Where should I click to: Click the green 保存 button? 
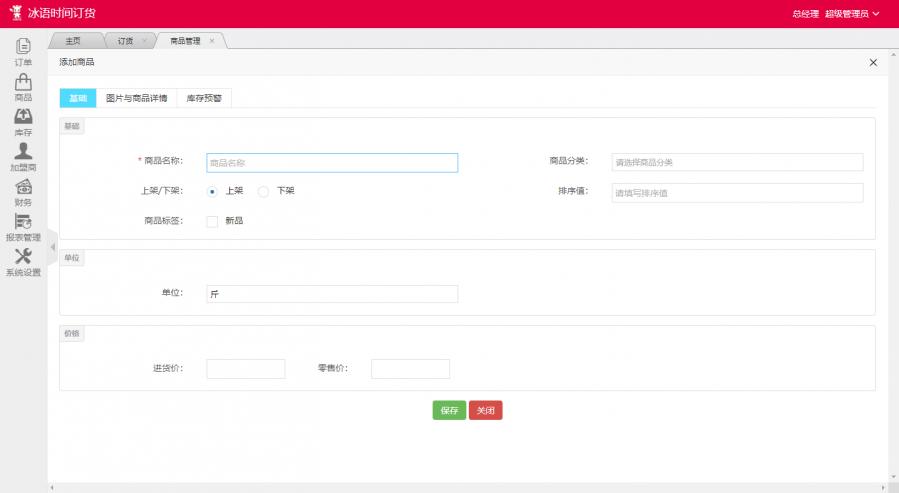point(449,410)
